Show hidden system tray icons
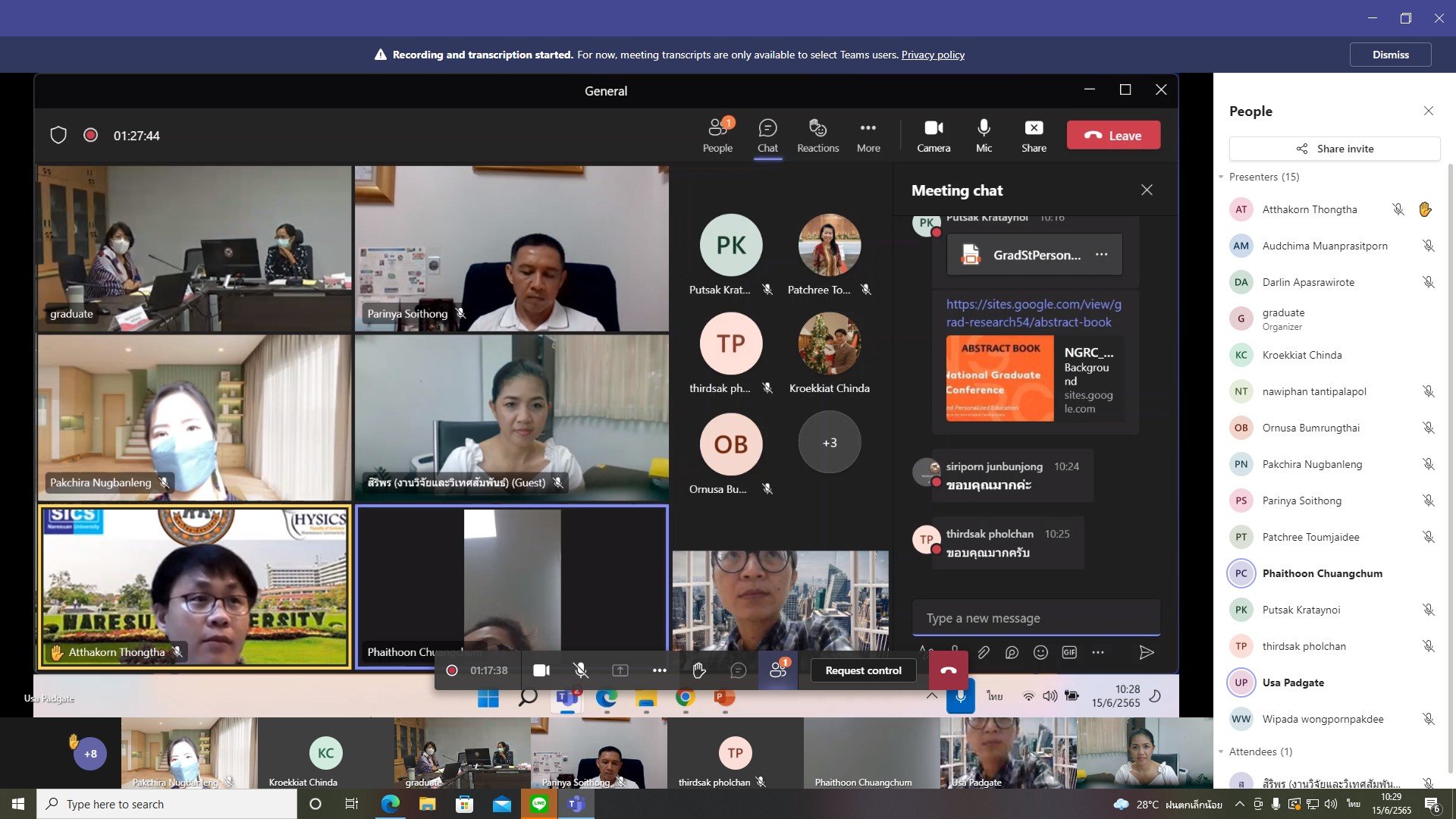Image resolution: width=1456 pixels, height=819 pixels. tap(1239, 804)
